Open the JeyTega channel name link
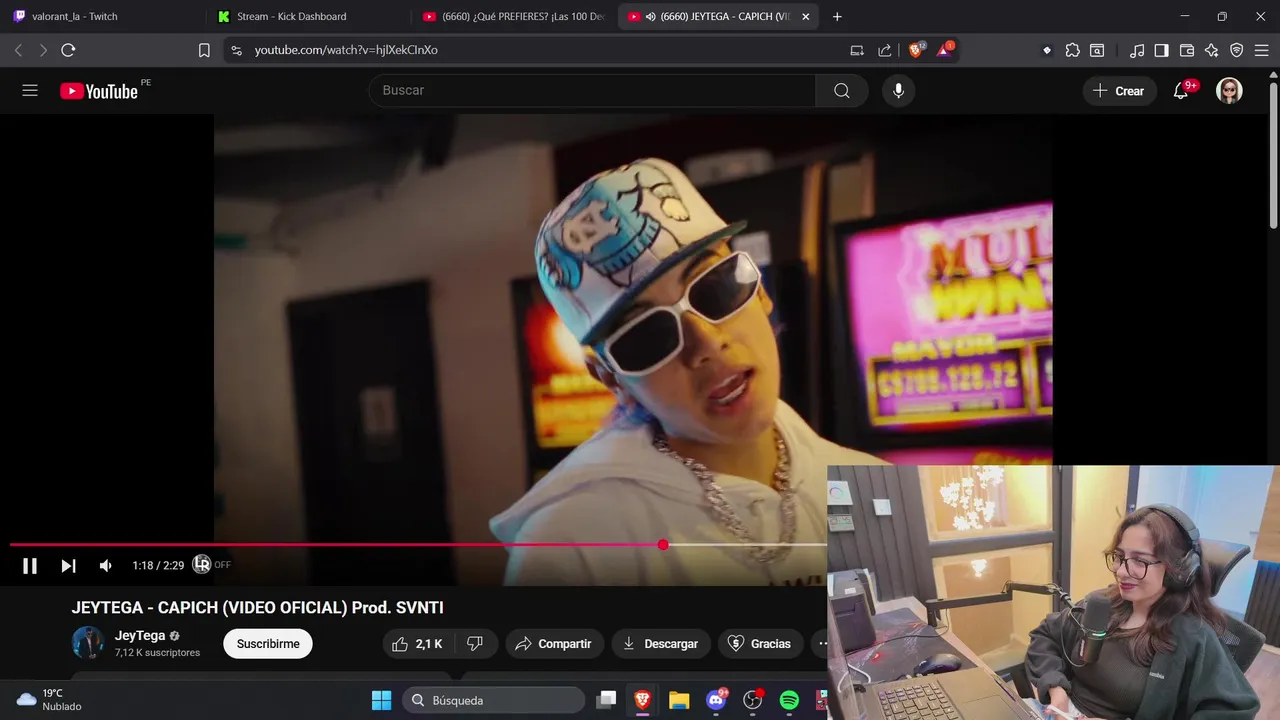Image resolution: width=1280 pixels, height=720 pixels. coord(140,635)
